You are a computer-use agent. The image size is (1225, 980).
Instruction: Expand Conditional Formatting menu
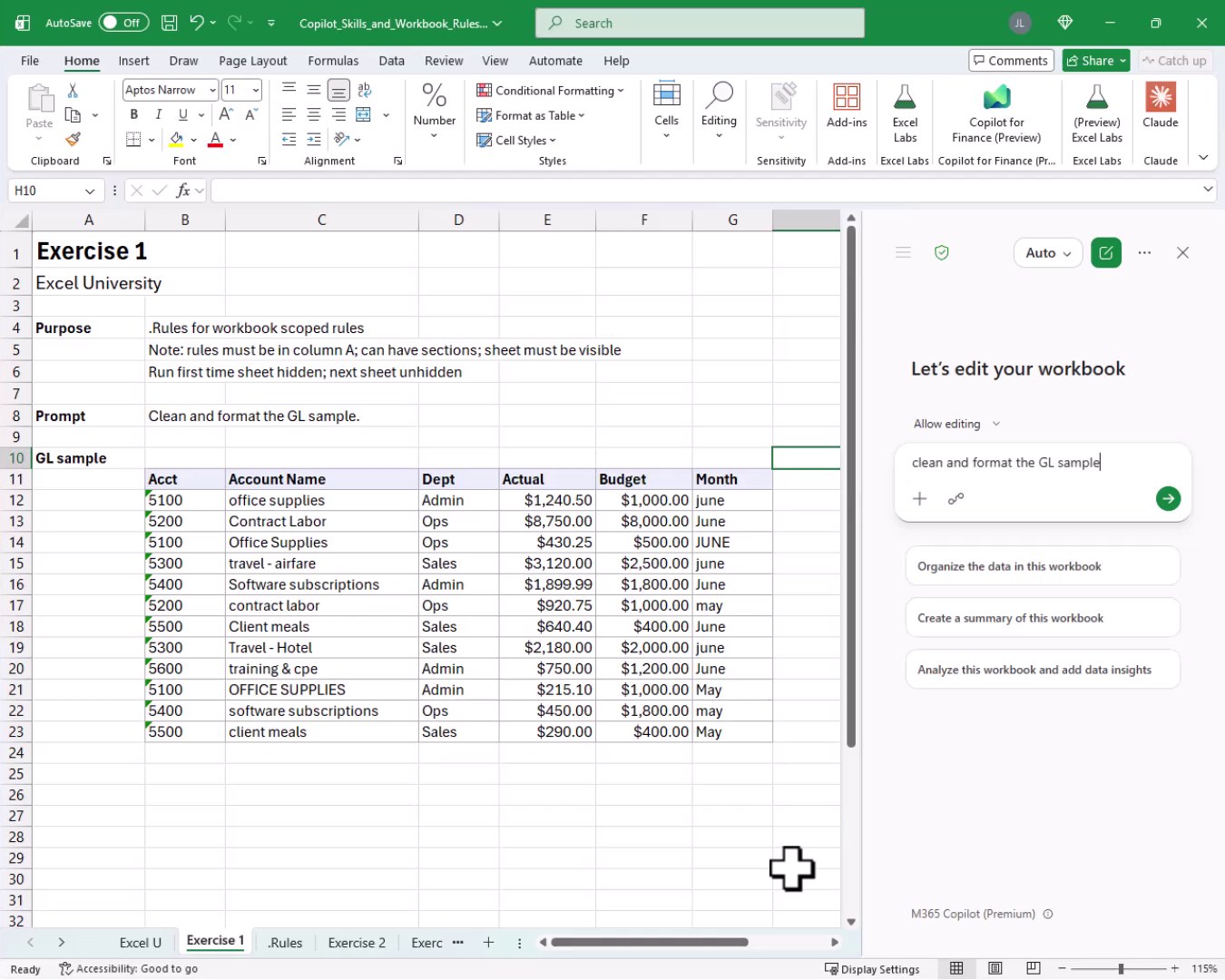pyautogui.click(x=550, y=90)
